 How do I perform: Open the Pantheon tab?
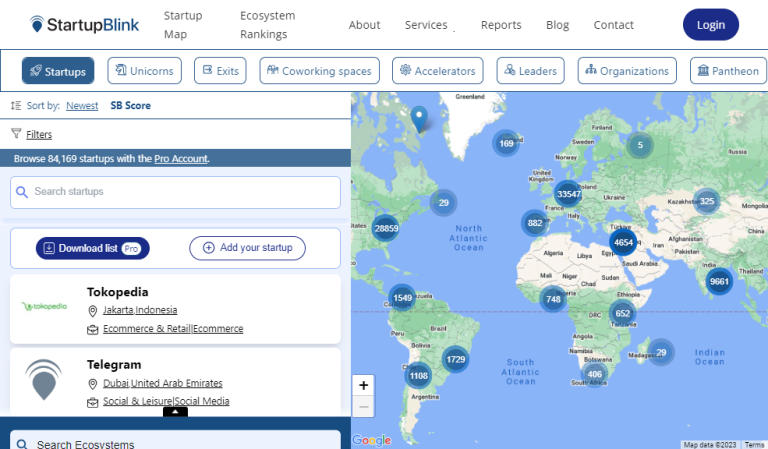(x=728, y=71)
